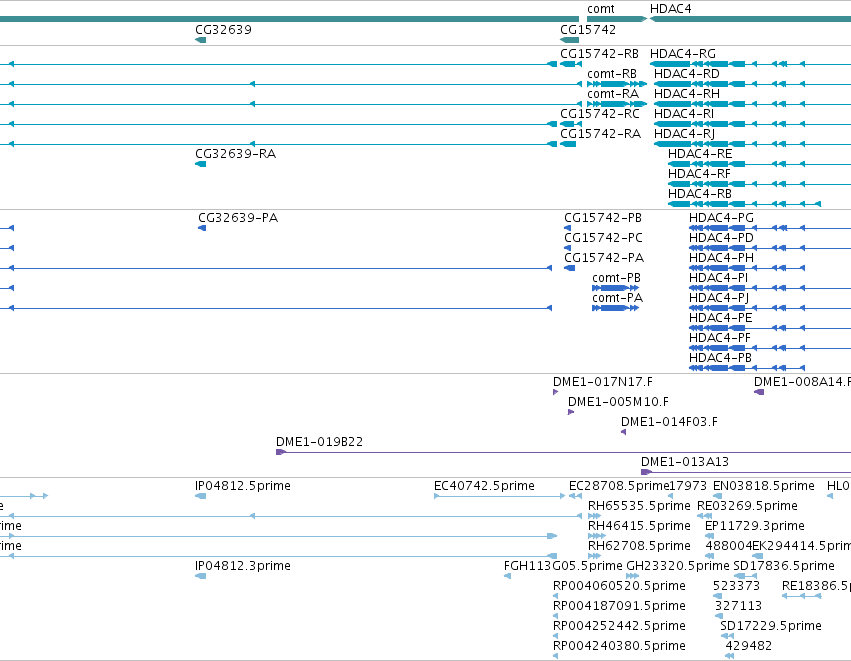
Task: Click transcript HDAC4-RD label
Action: 687,74
